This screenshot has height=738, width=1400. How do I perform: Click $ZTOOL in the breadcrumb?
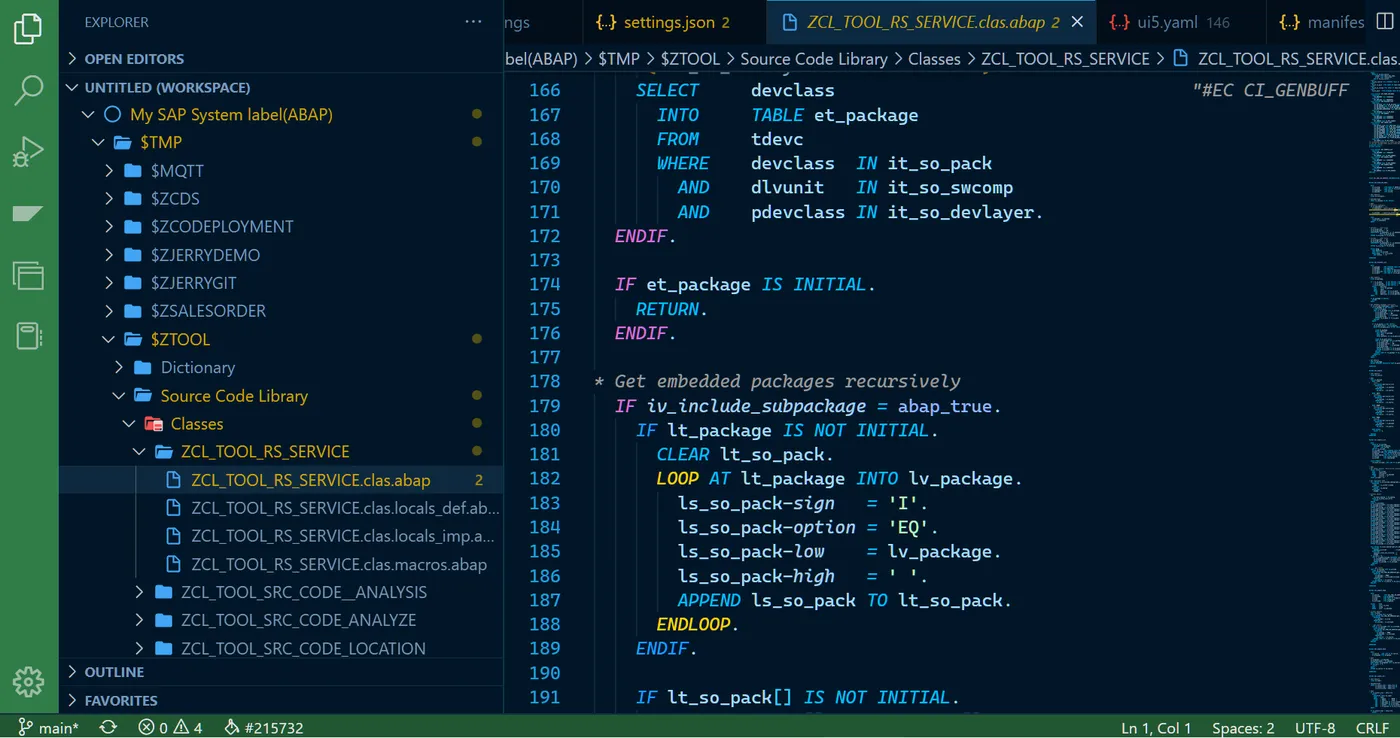[x=691, y=59]
